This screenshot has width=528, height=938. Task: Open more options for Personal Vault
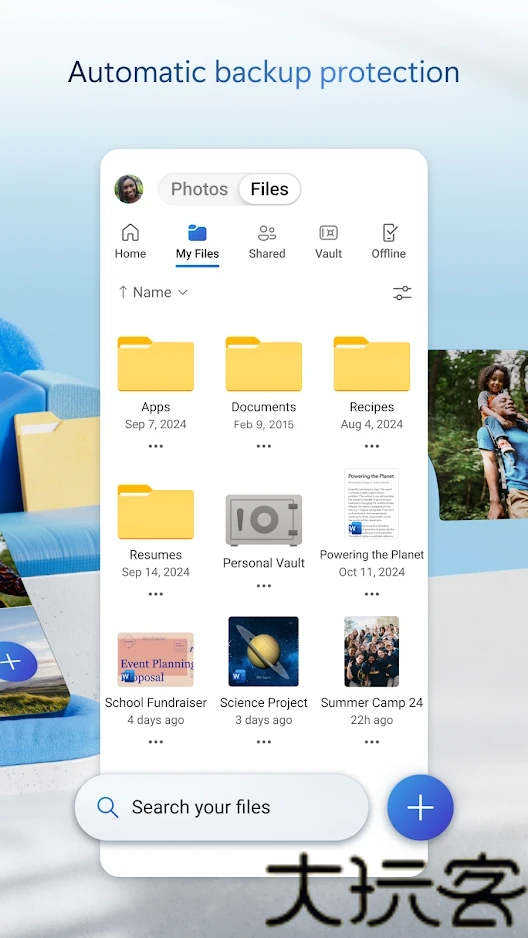(264, 586)
